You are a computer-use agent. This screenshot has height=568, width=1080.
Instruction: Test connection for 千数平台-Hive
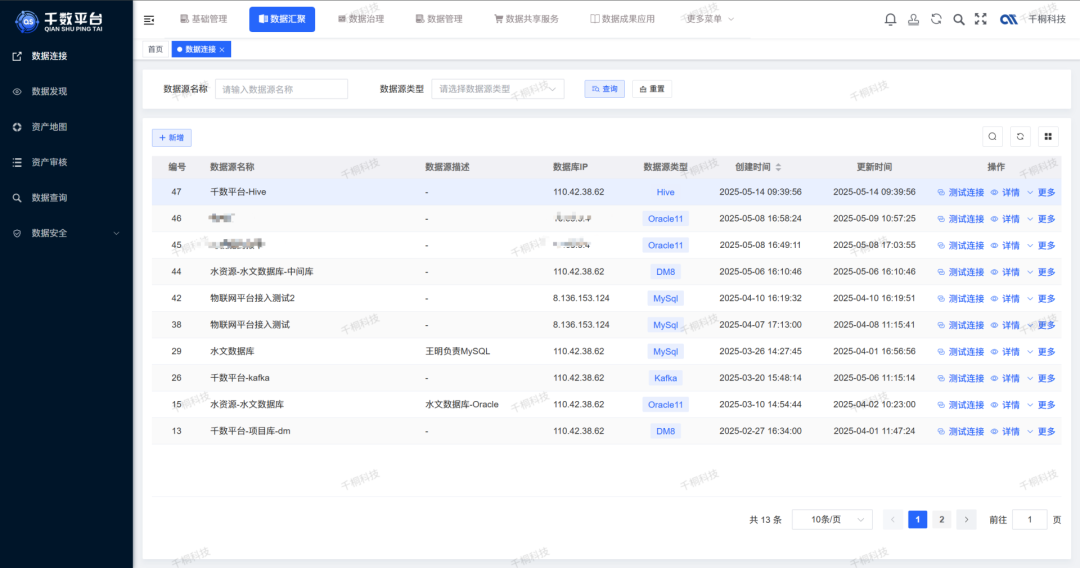pyautogui.click(x=960, y=193)
